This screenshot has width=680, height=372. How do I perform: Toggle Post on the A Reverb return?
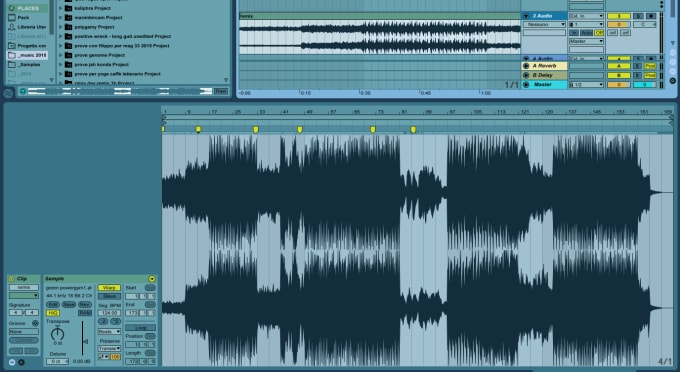click(x=650, y=66)
